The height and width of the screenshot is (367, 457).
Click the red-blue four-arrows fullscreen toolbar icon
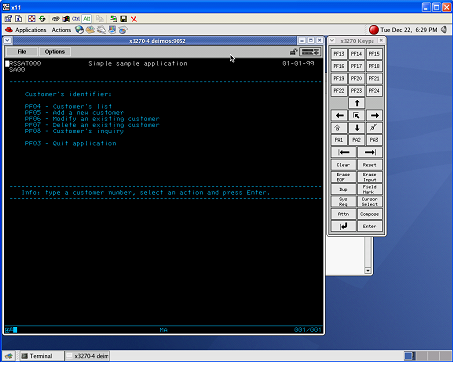click(x=32, y=19)
